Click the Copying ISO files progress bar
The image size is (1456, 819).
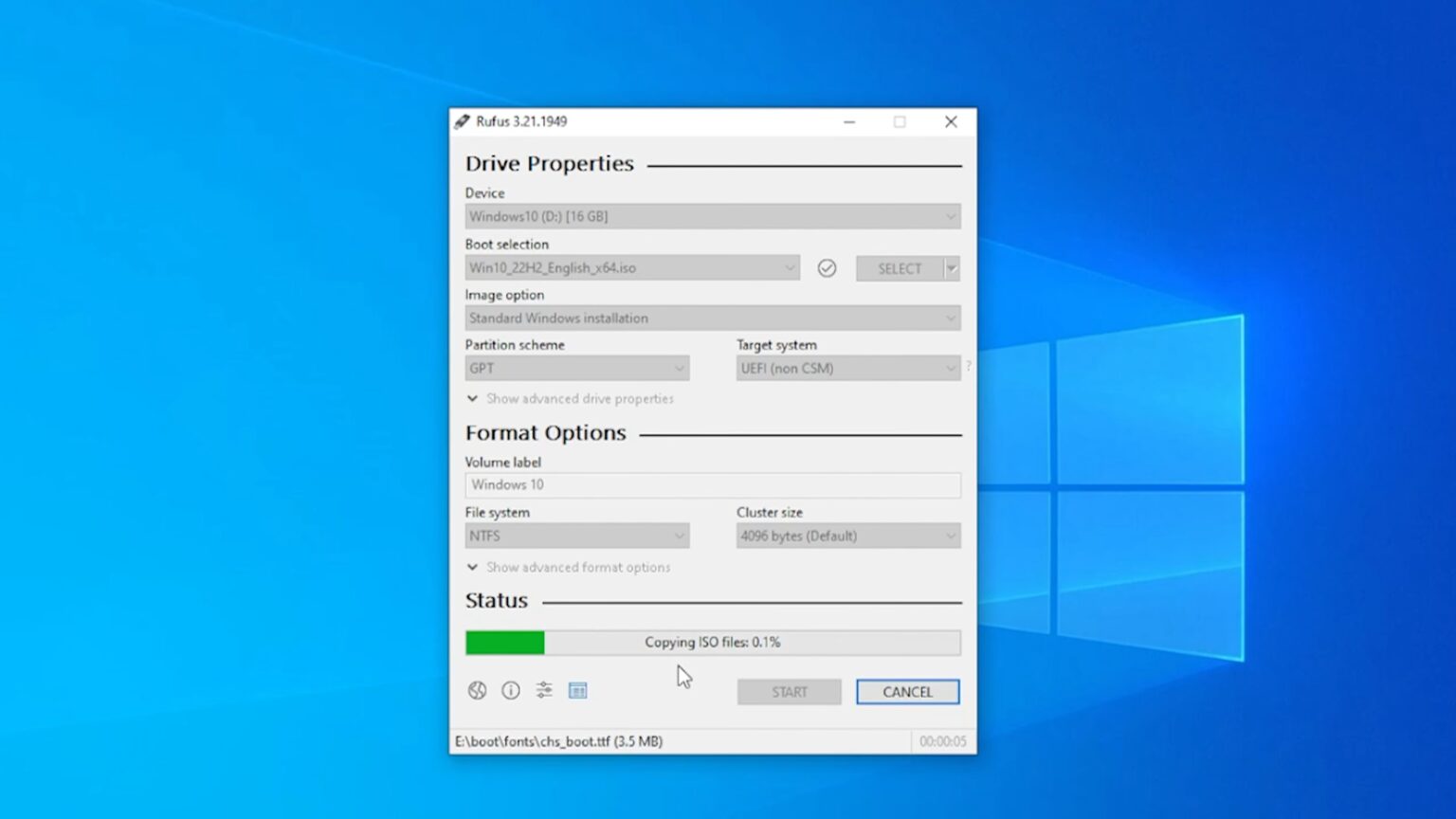click(712, 642)
